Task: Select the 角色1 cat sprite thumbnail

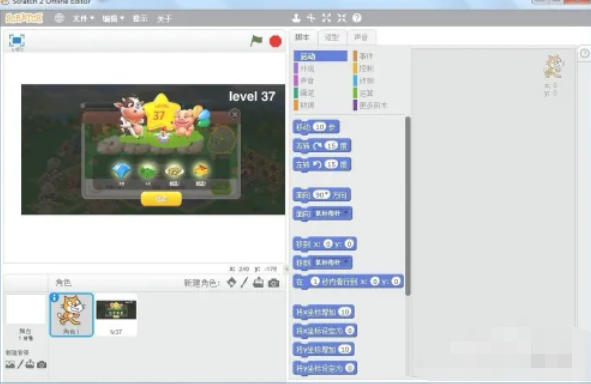Action: pyautogui.click(x=71, y=315)
